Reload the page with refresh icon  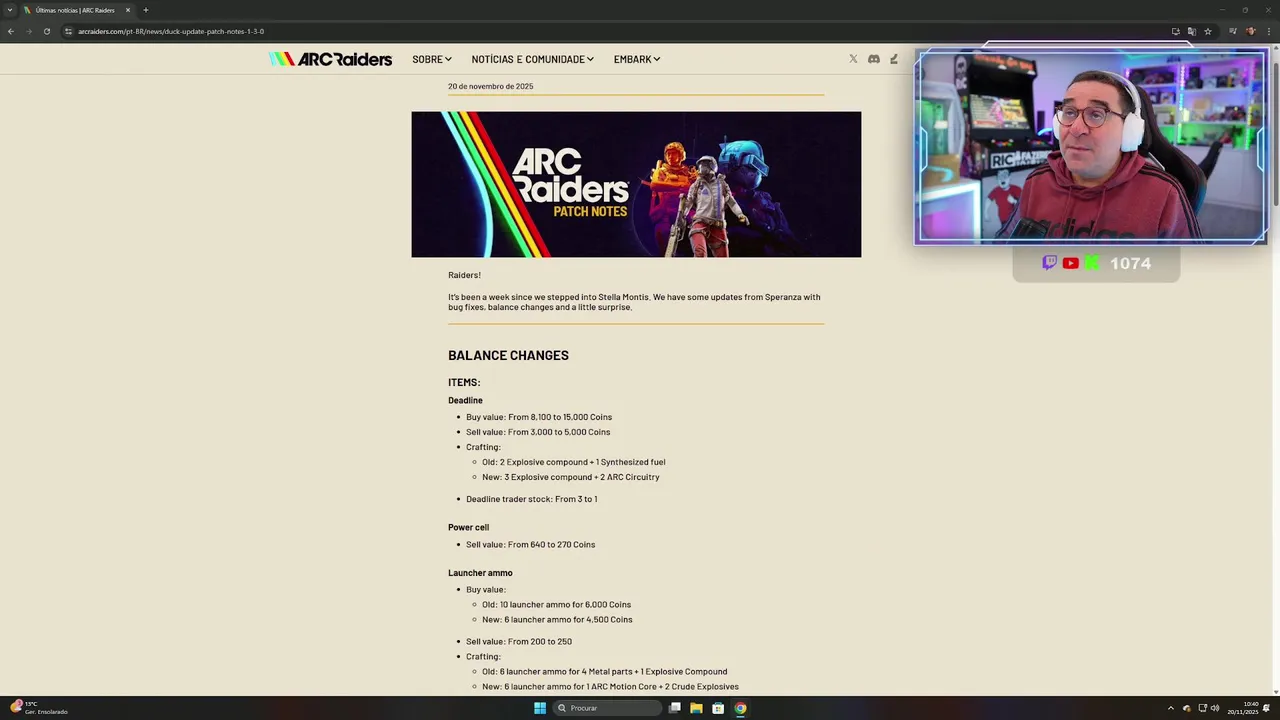(46, 31)
